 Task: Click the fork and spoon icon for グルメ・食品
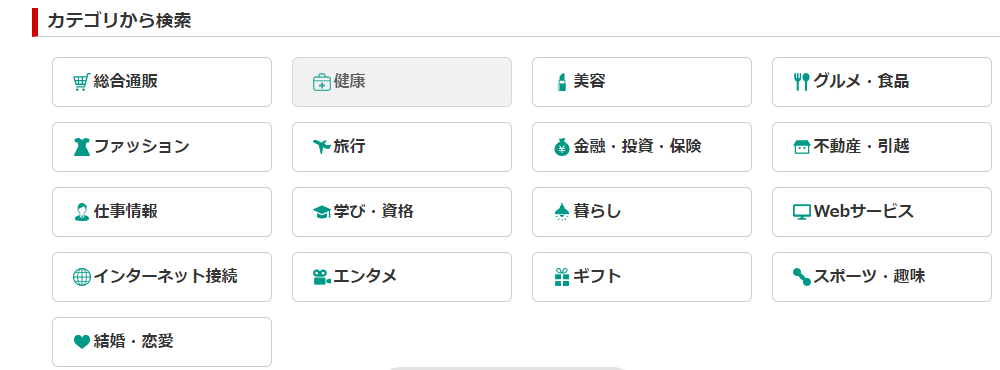pyautogui.click(x=802, y=82)
